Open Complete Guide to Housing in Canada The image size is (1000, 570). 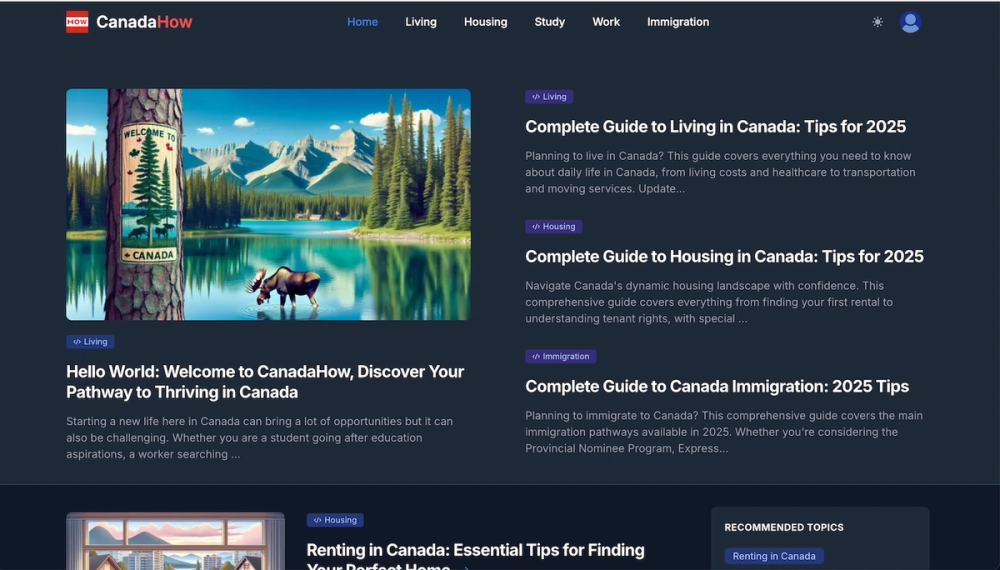point(724,256)
